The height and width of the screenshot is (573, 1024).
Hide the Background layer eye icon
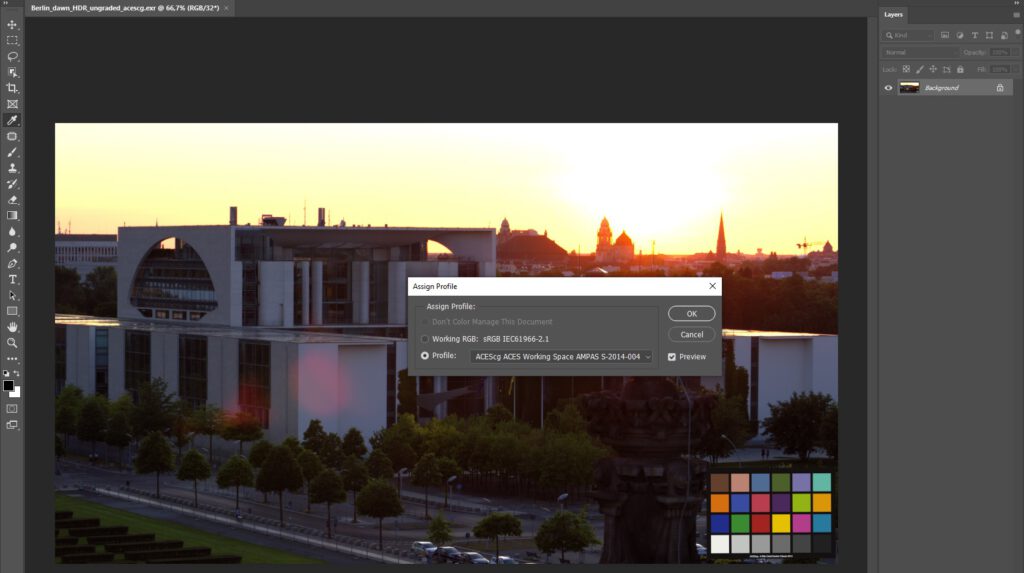888,88
